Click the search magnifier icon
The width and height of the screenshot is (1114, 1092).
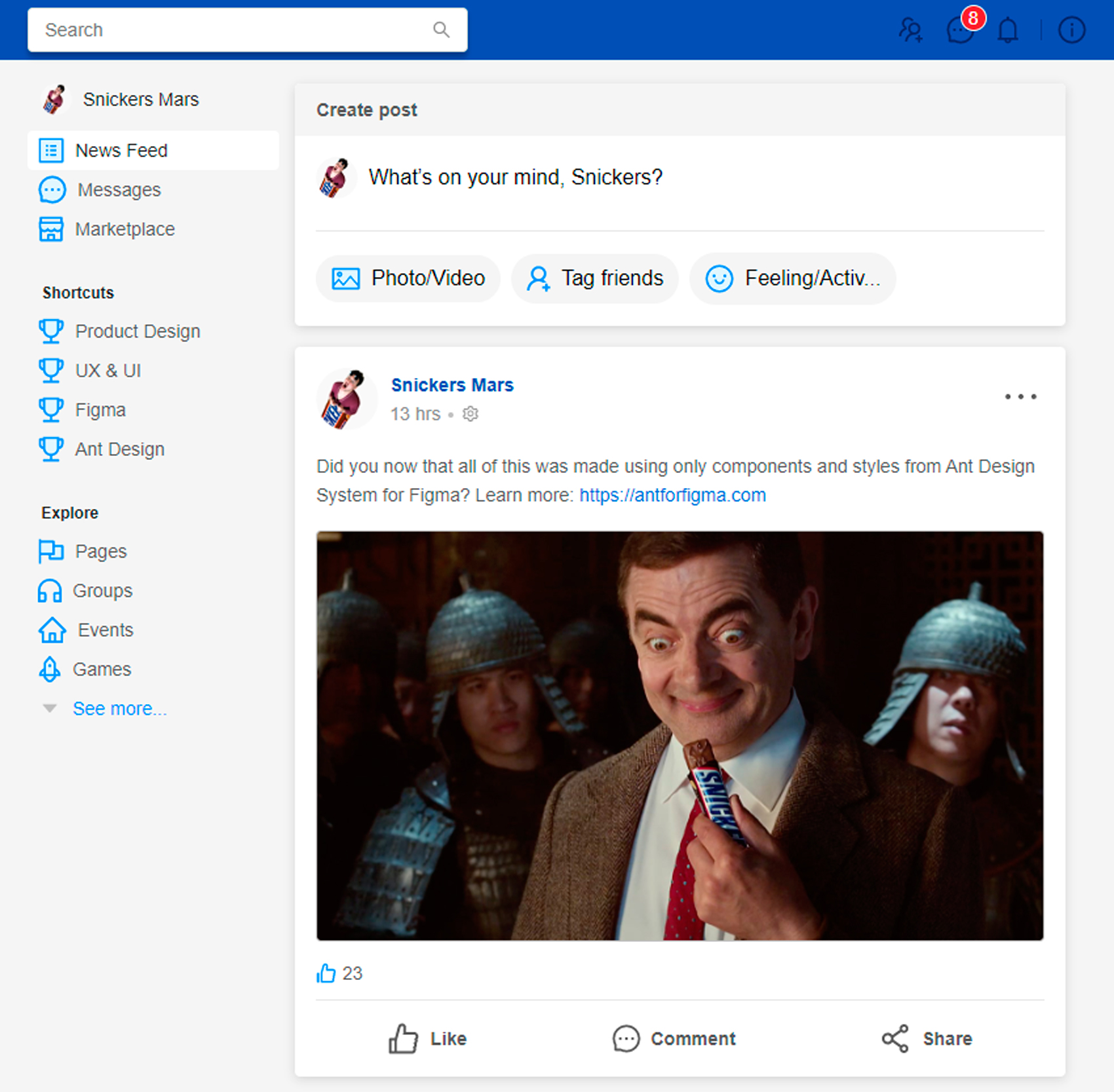pyautogui.click(x=441, y=30)
